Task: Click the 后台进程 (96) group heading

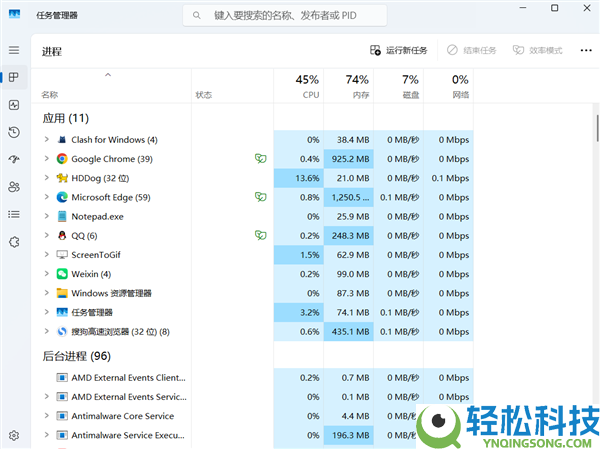Action: click(x=77, y=356)
